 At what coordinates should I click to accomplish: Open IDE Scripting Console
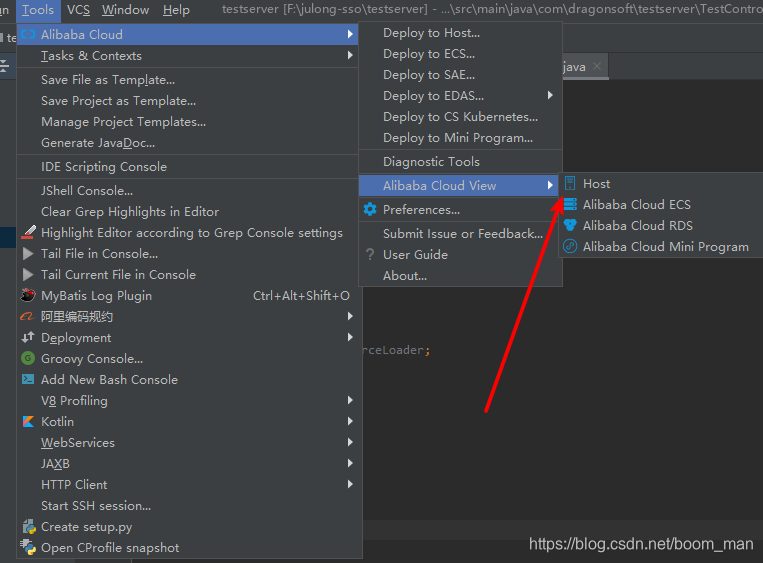pos(188,166)
